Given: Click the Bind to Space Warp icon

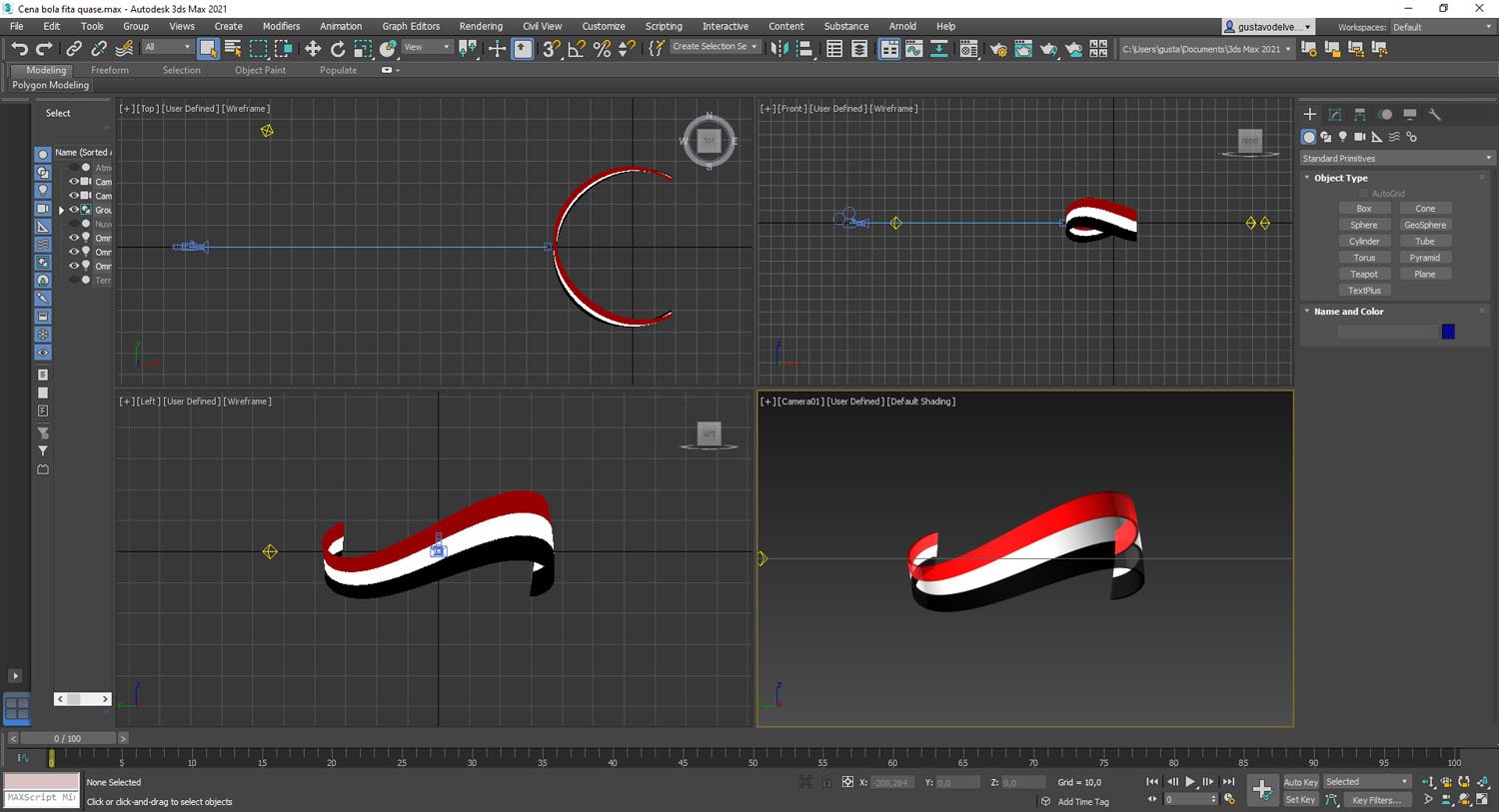Looking at the screenshot, I should [124, 48].
